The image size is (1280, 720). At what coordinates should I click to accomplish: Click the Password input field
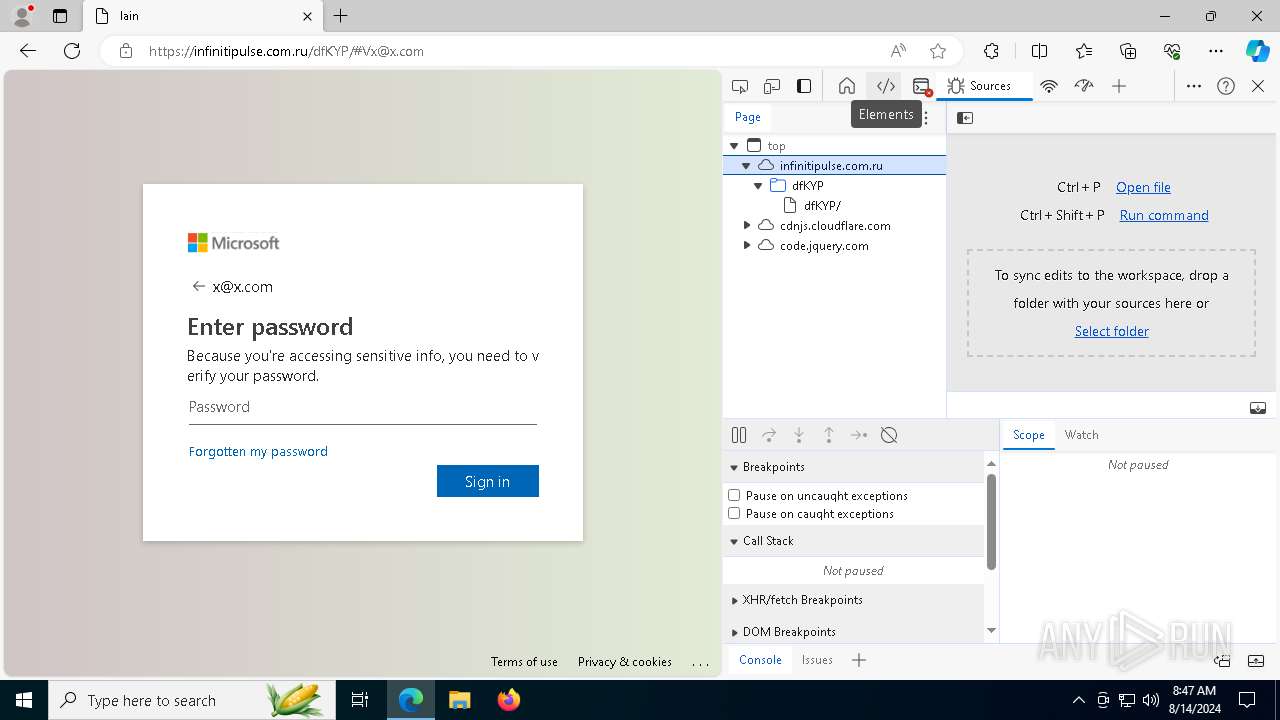(363, 407)
